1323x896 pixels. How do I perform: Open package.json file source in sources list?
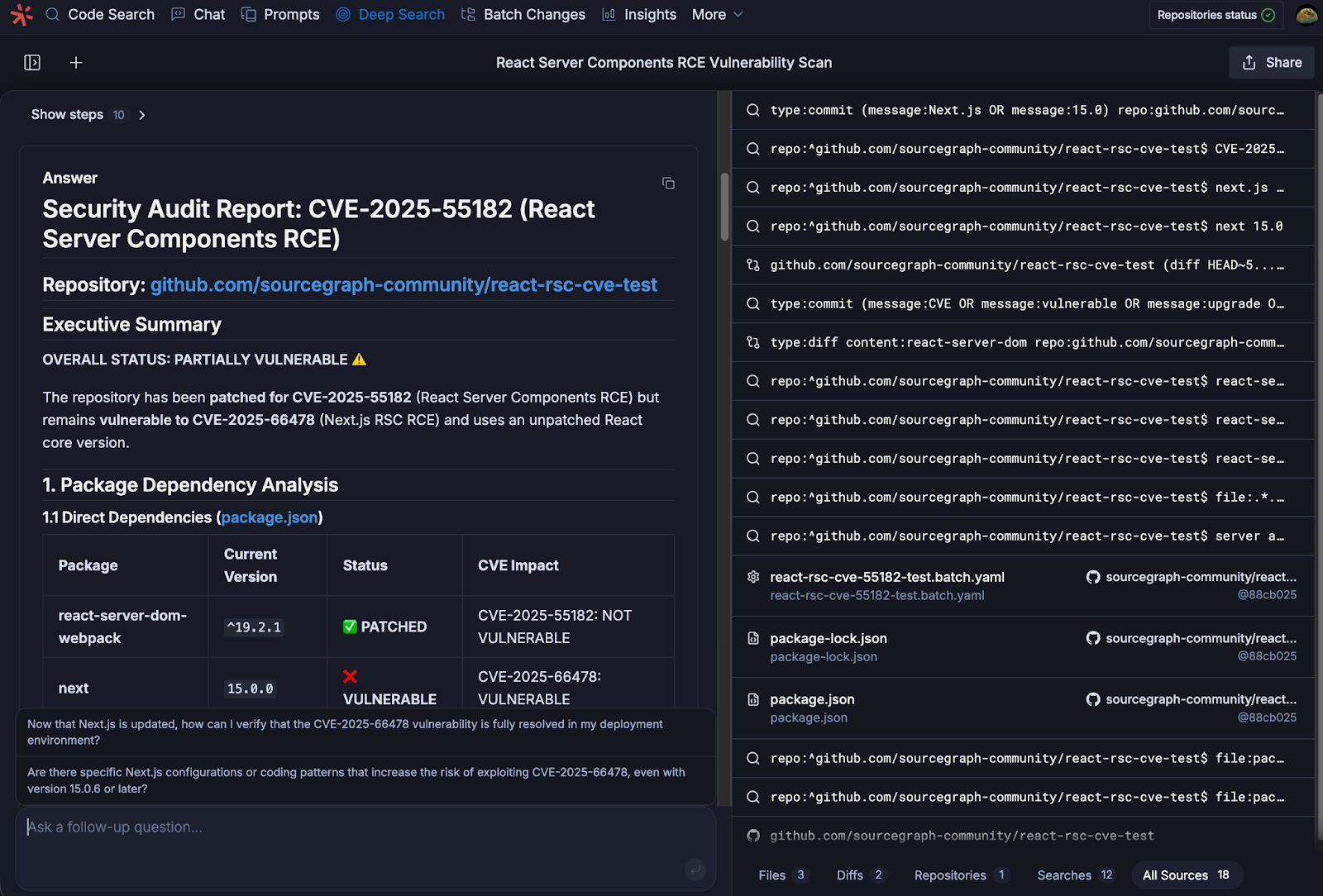1023,708
